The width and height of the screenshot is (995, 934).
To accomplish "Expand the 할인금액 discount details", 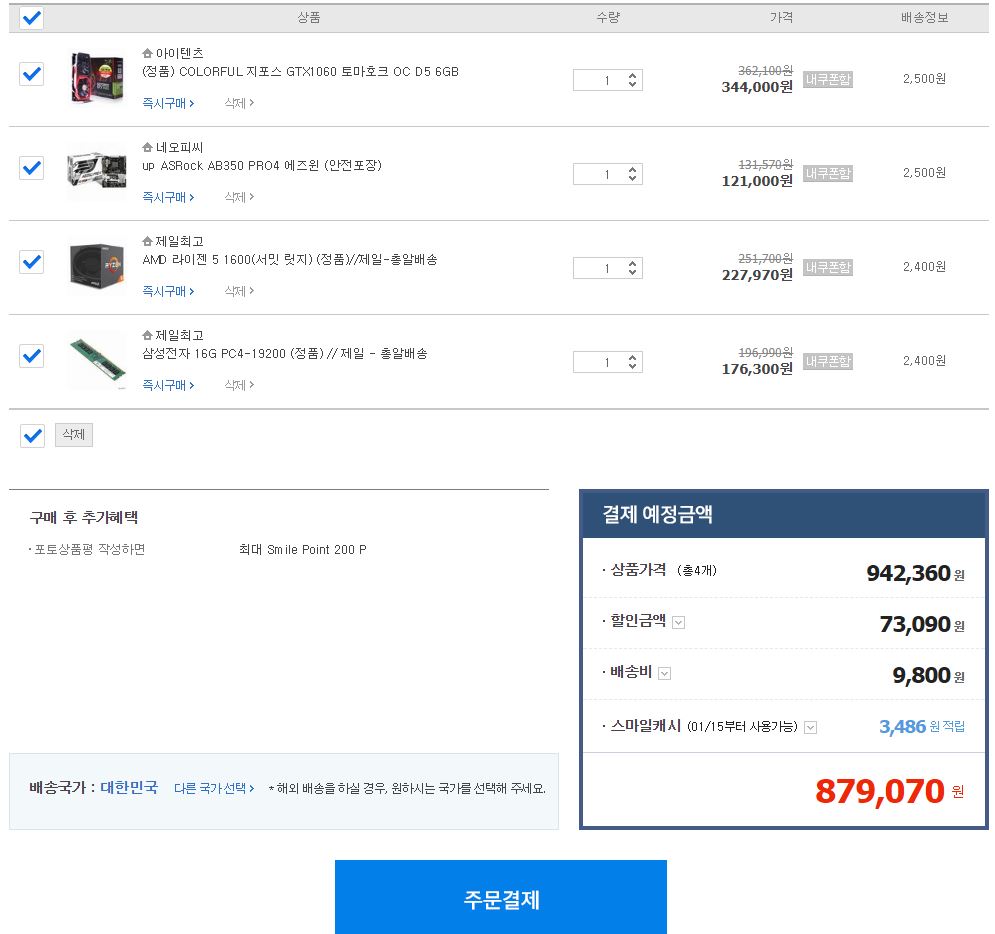I will [679, 622].
